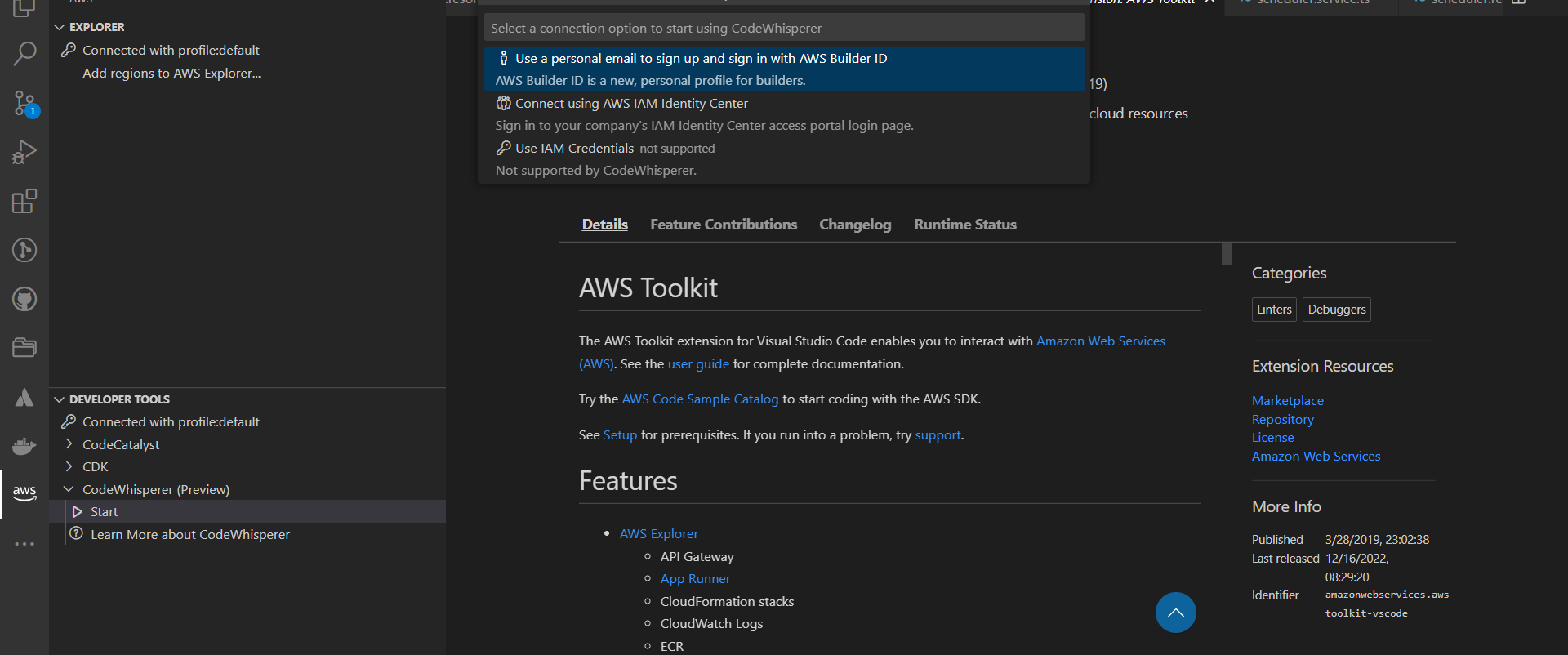Open AWS Code Sample Catalog link
The height and width of the screenshot is (655, 1568).
[x=700, y=399]
